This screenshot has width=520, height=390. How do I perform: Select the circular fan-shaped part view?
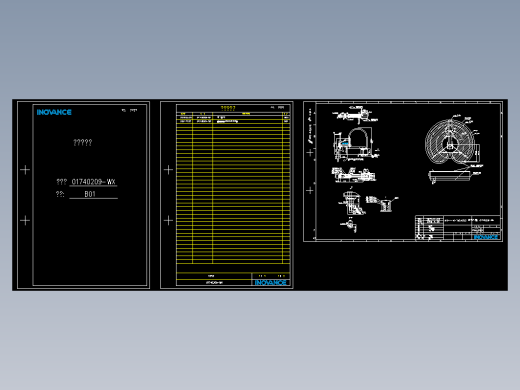[451, 142]
